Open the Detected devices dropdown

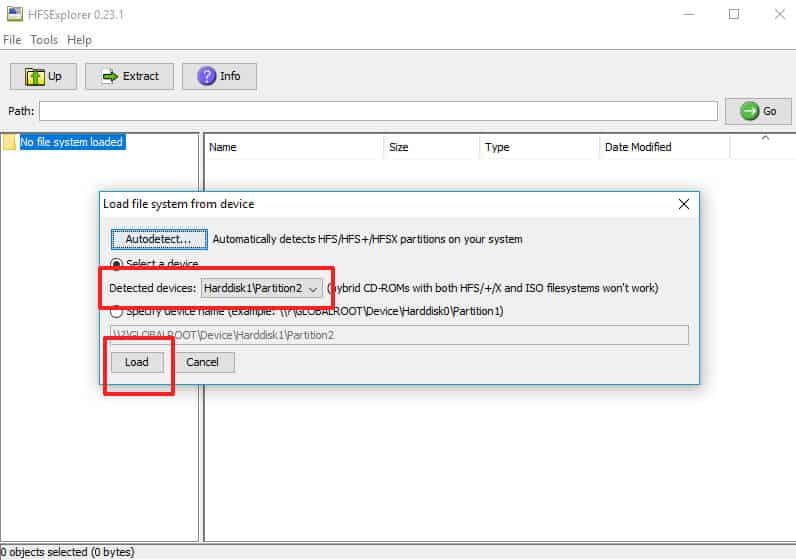click(261, 288)
